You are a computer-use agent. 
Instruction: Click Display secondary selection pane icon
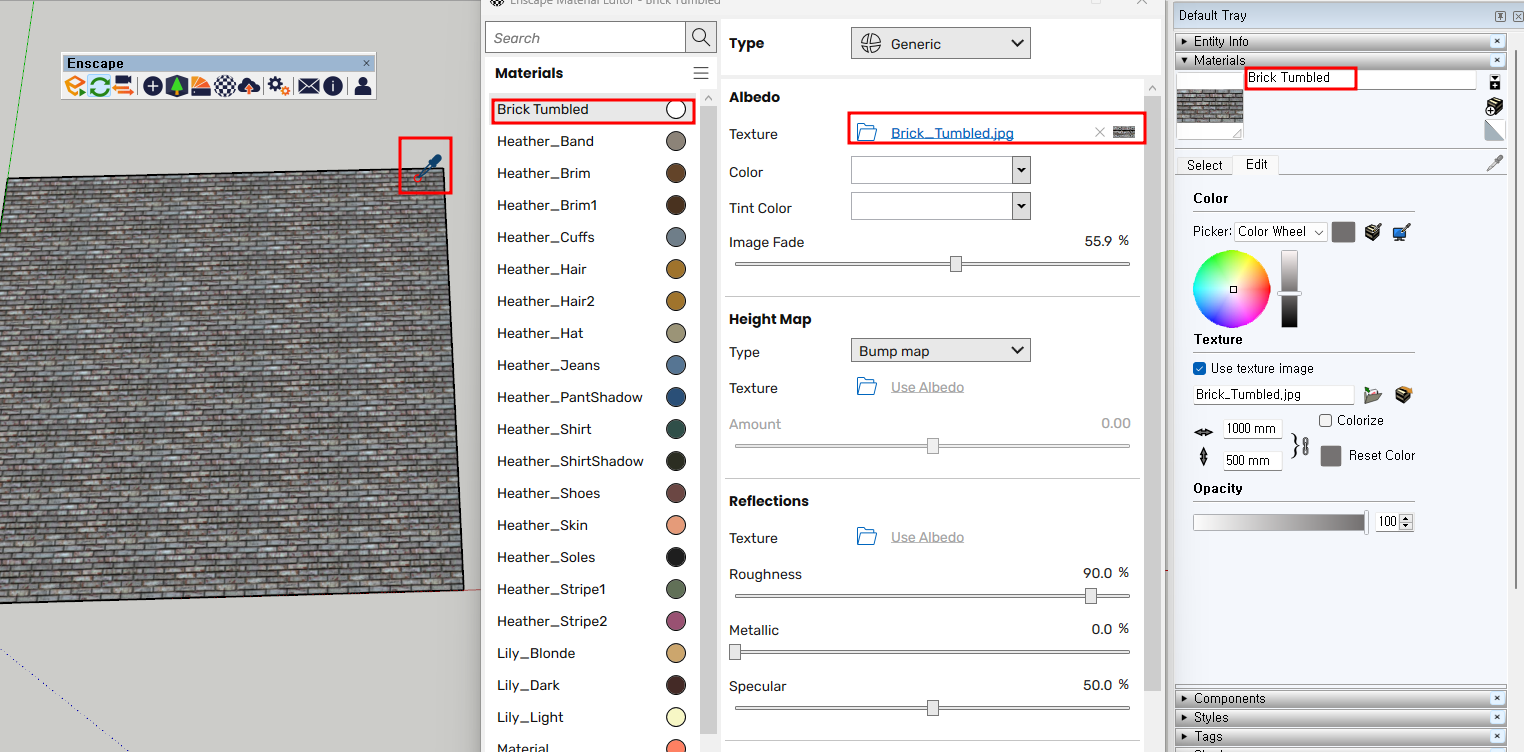[1495, 82]
